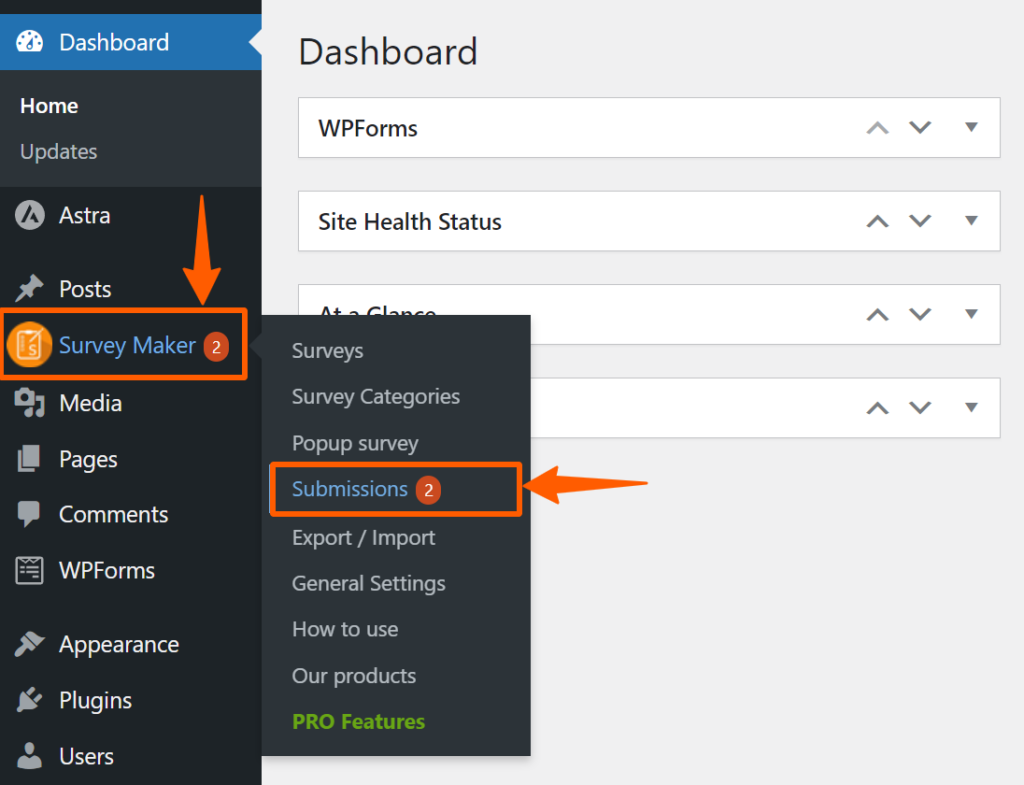Toggle the At a Glance panel
1024x785 pixels.
point(972,314)
